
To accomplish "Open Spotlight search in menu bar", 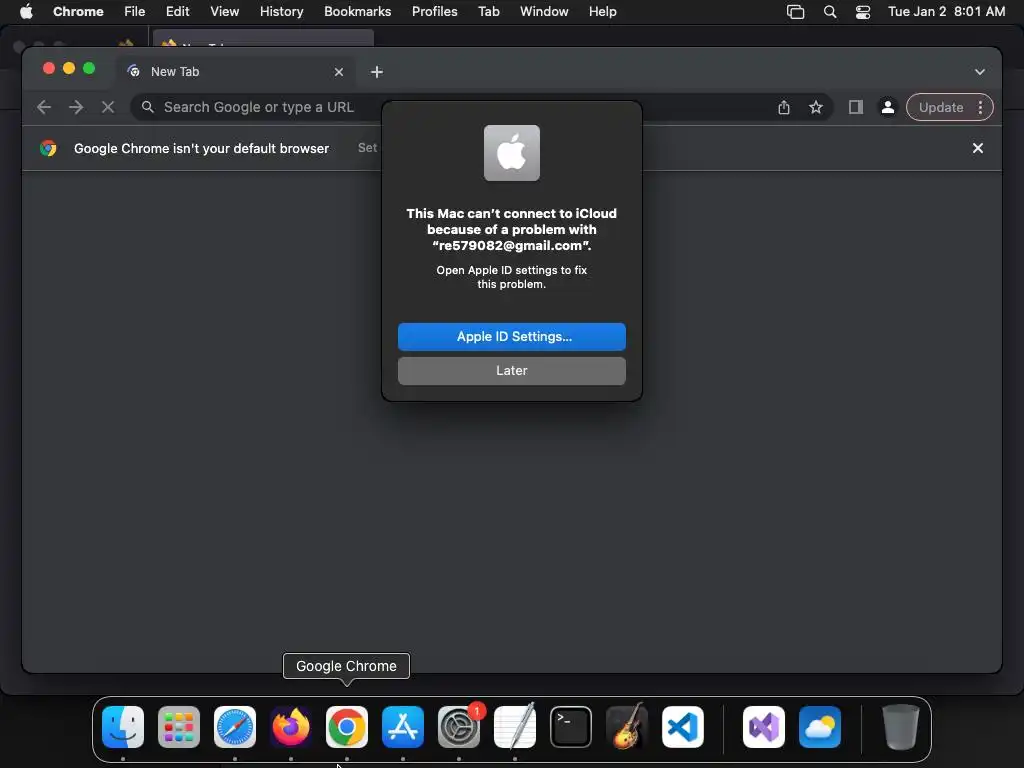I will 830,12.
